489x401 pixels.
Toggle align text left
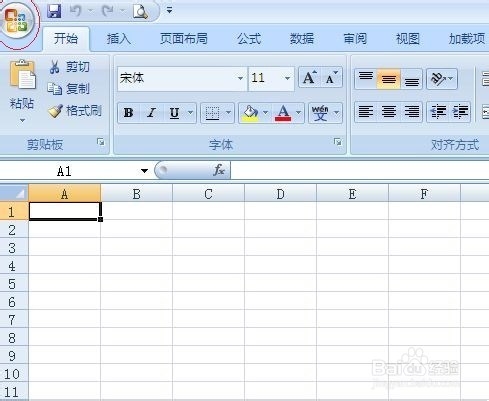tap(366, 112)
